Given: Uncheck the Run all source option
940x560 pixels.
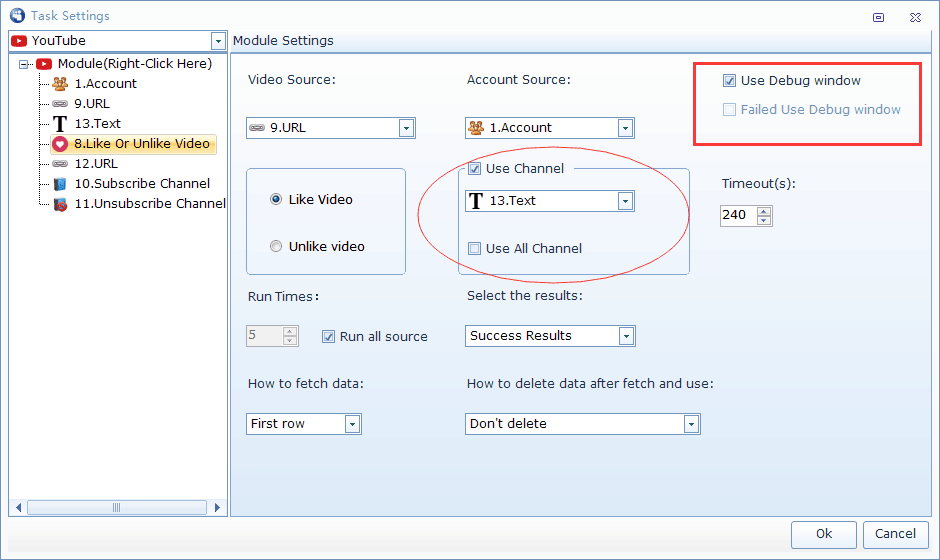Looking at the screenshot, I should [328, 337].
